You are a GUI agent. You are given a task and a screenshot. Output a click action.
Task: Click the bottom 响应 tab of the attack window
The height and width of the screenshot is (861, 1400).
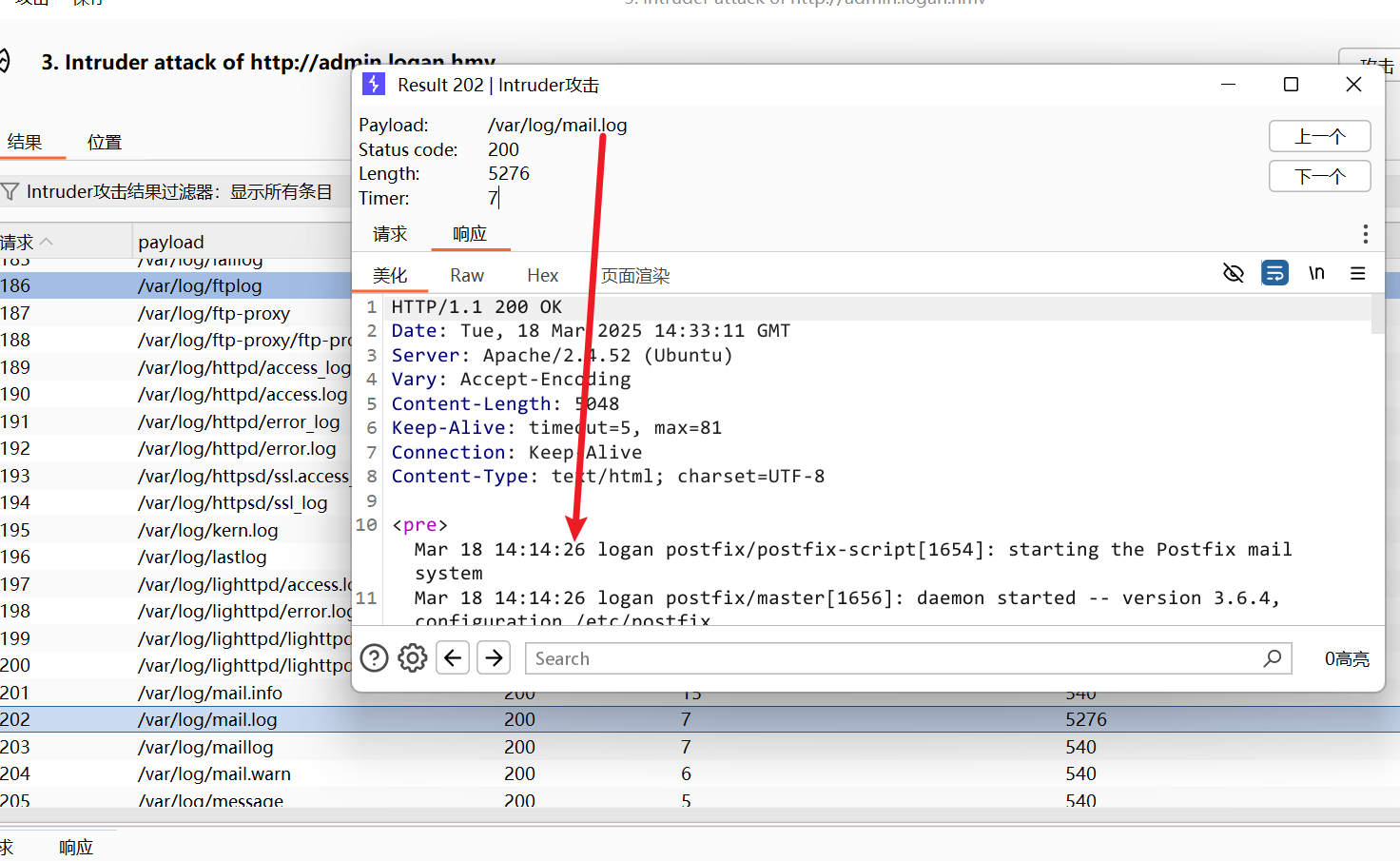point(76,847)
